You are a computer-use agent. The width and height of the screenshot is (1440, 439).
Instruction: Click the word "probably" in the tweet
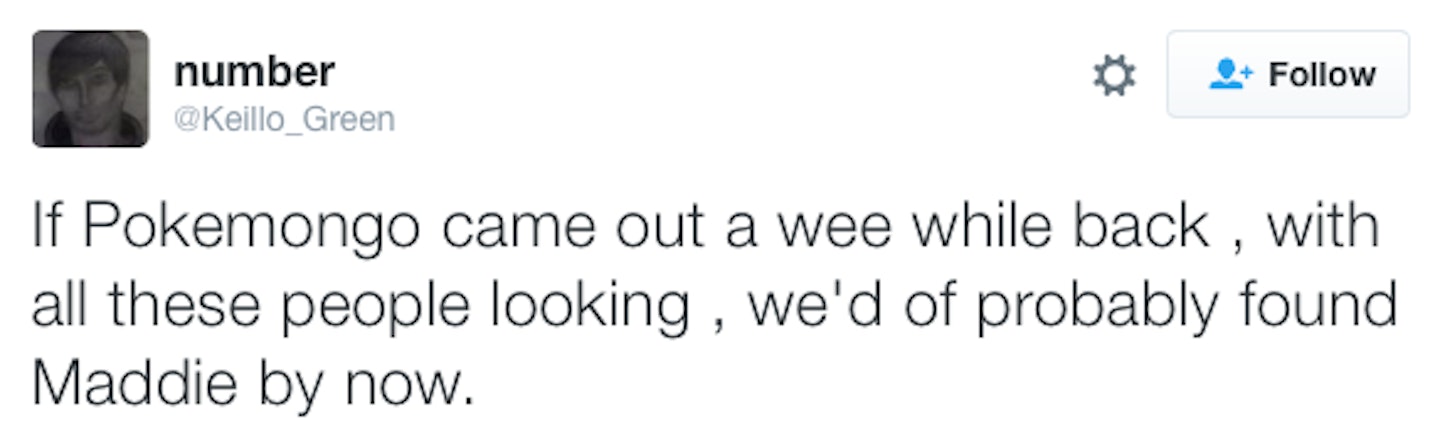[1116, 307]
